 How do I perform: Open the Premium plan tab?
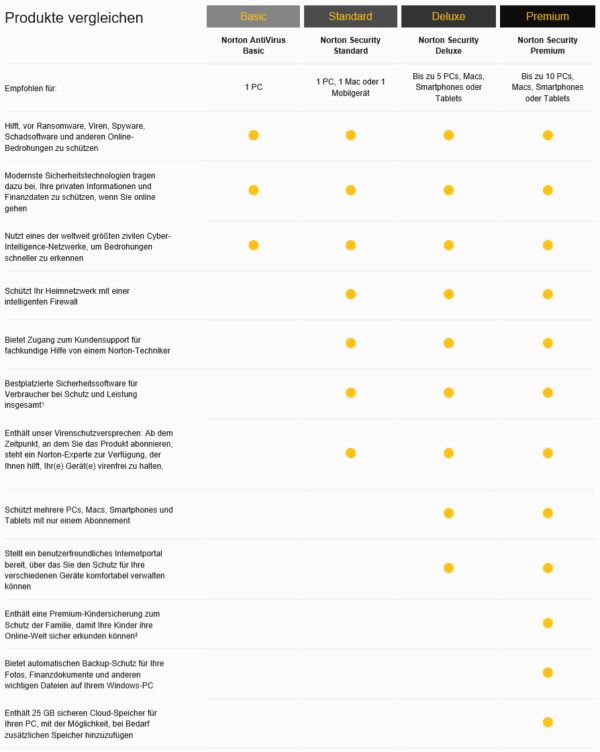pyautogui.click(x=547, y=16)
